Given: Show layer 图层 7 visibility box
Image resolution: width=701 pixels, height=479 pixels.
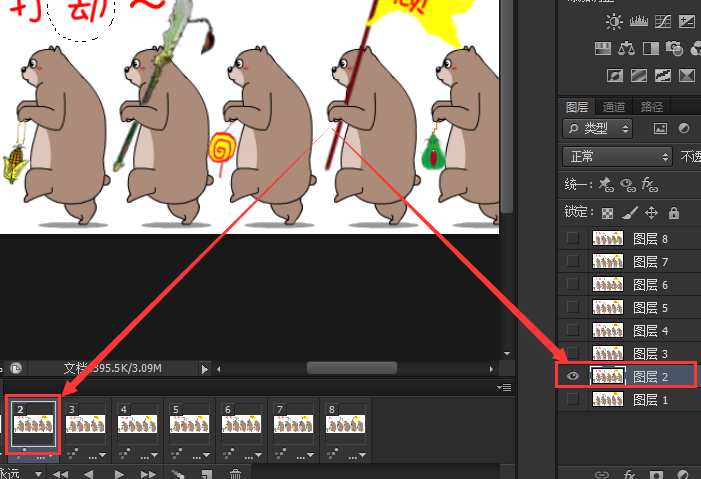Looking at the screenshot, I should tap(573, 261).
